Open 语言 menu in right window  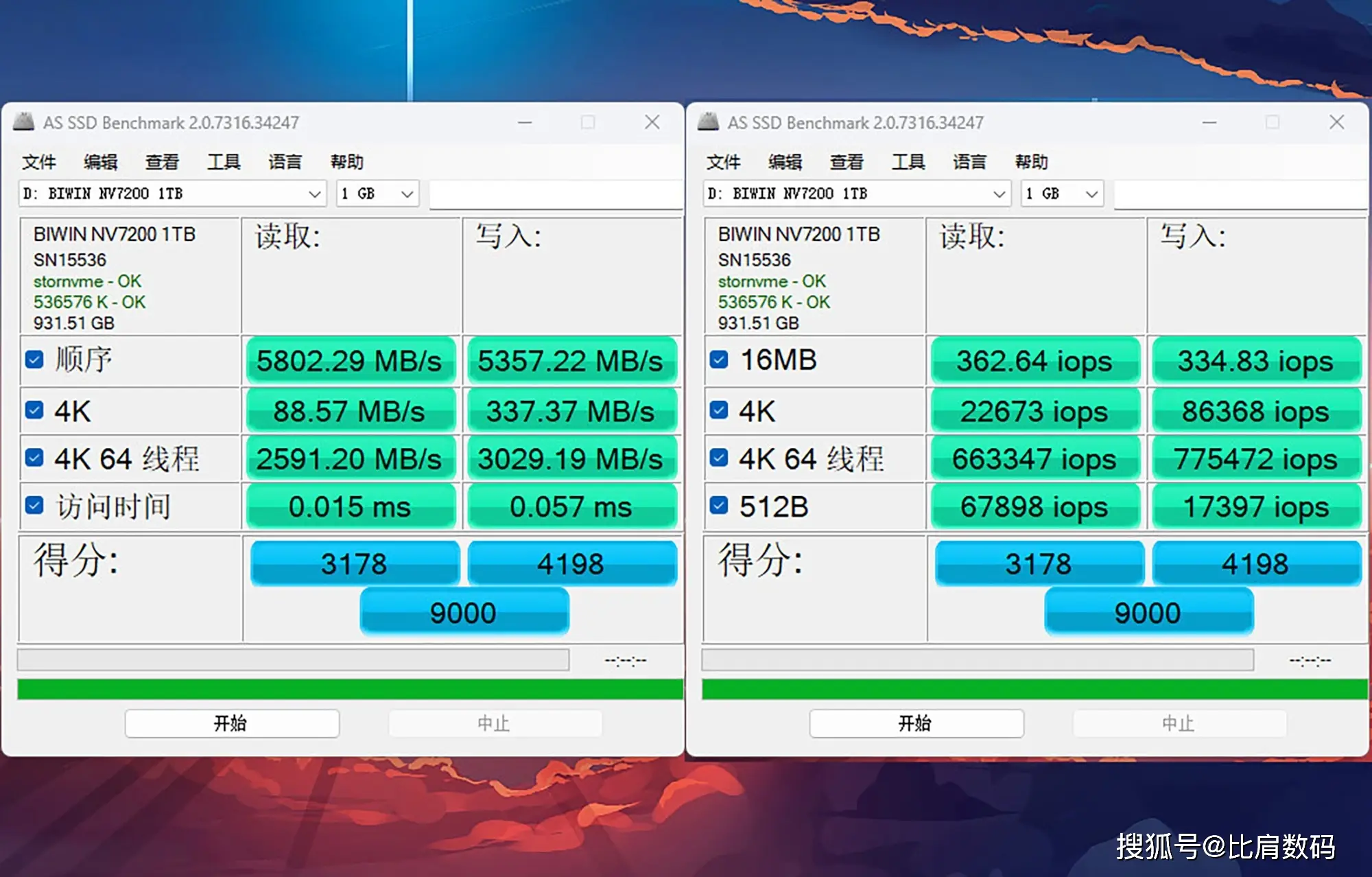tap(970, 162)
